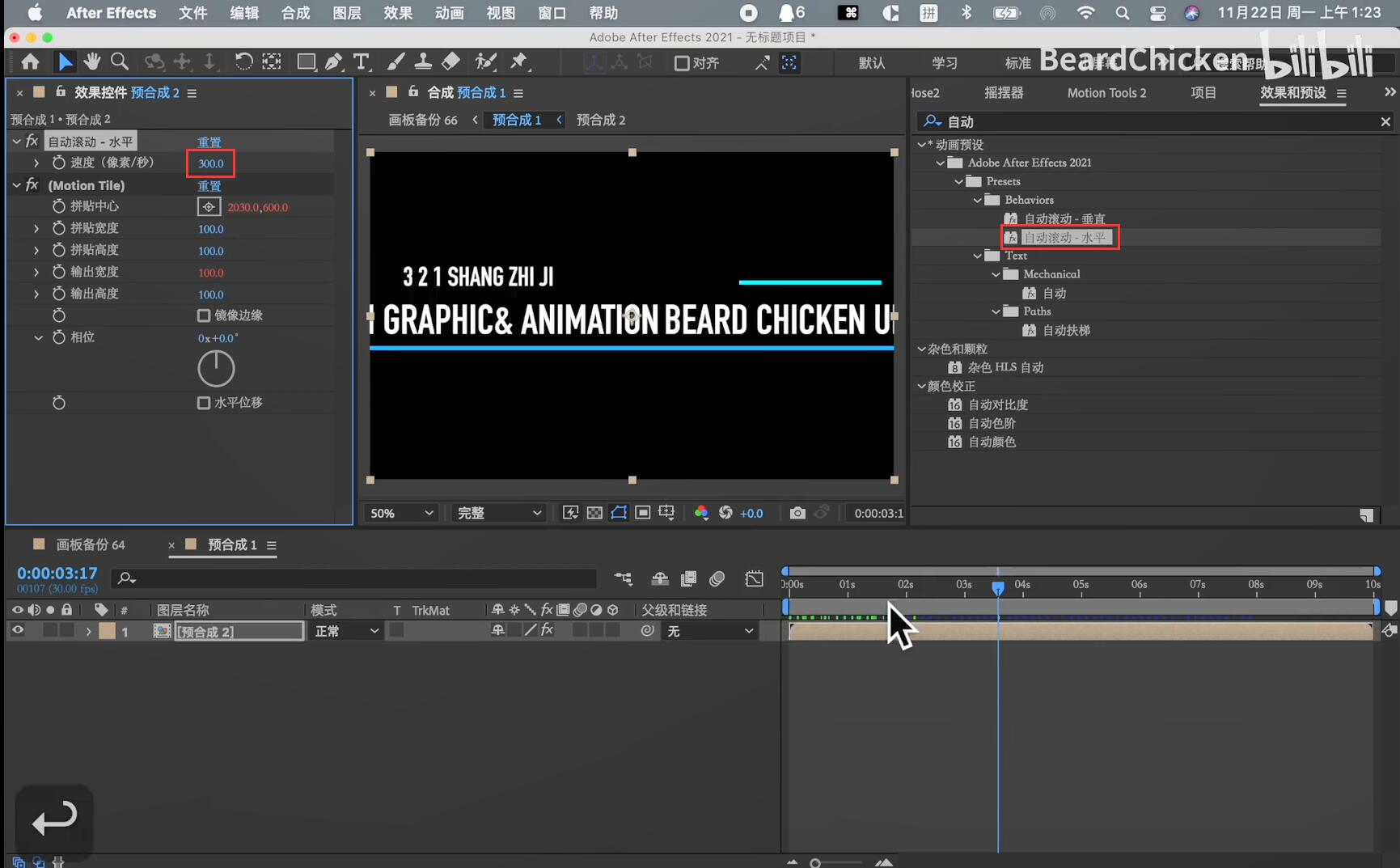
Task: Select the Roto Brush tool
Action: coord(485,61)
